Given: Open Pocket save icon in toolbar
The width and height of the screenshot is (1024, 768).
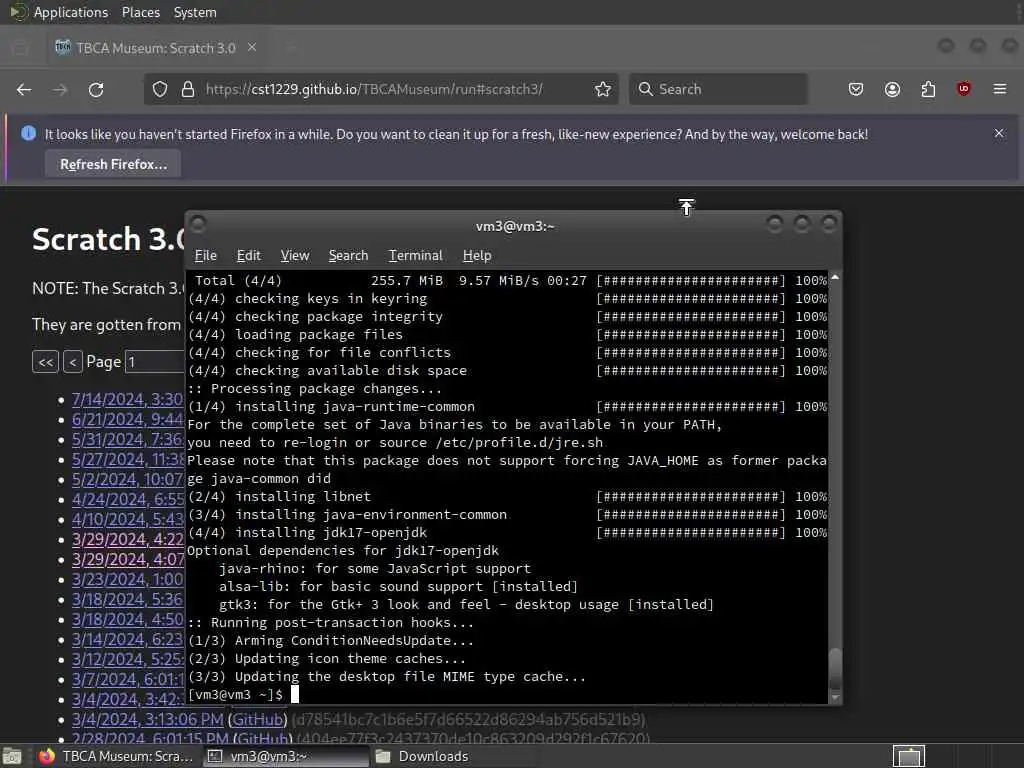Looking at the screenshot, I should [856, 89].
